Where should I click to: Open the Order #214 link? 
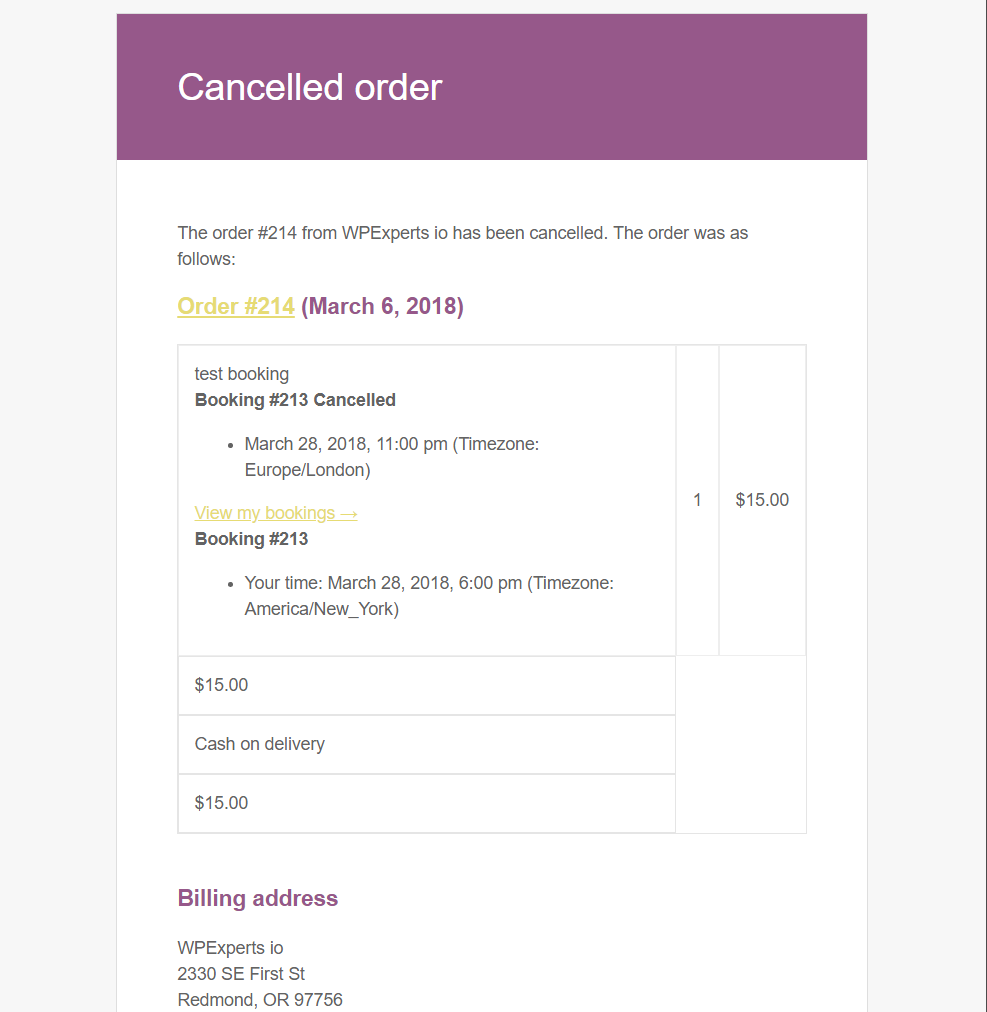[x=236, y=306]
